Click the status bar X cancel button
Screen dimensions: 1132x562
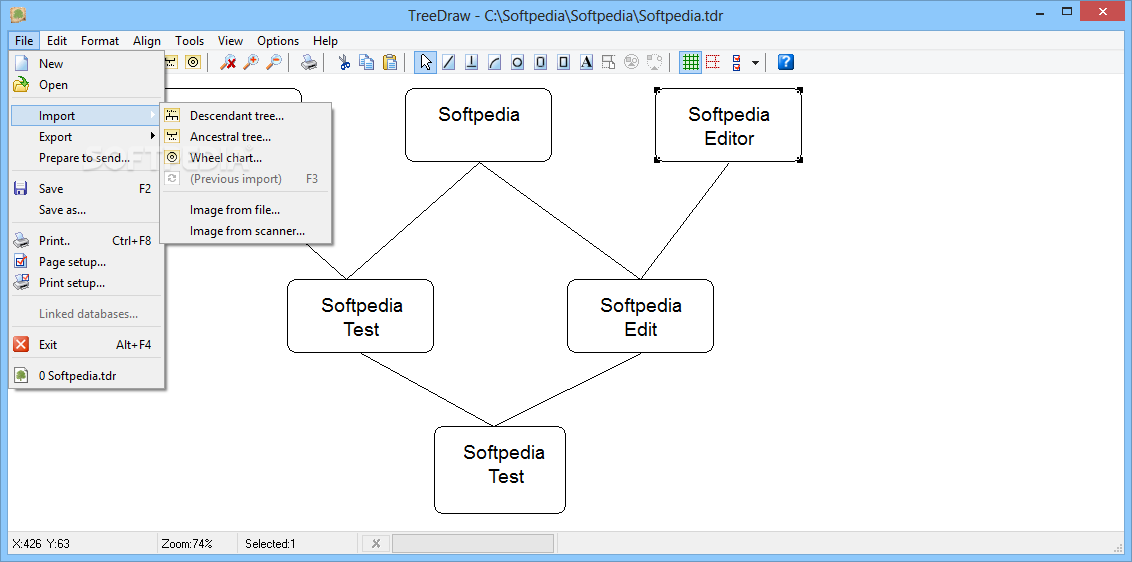(375, 544)
